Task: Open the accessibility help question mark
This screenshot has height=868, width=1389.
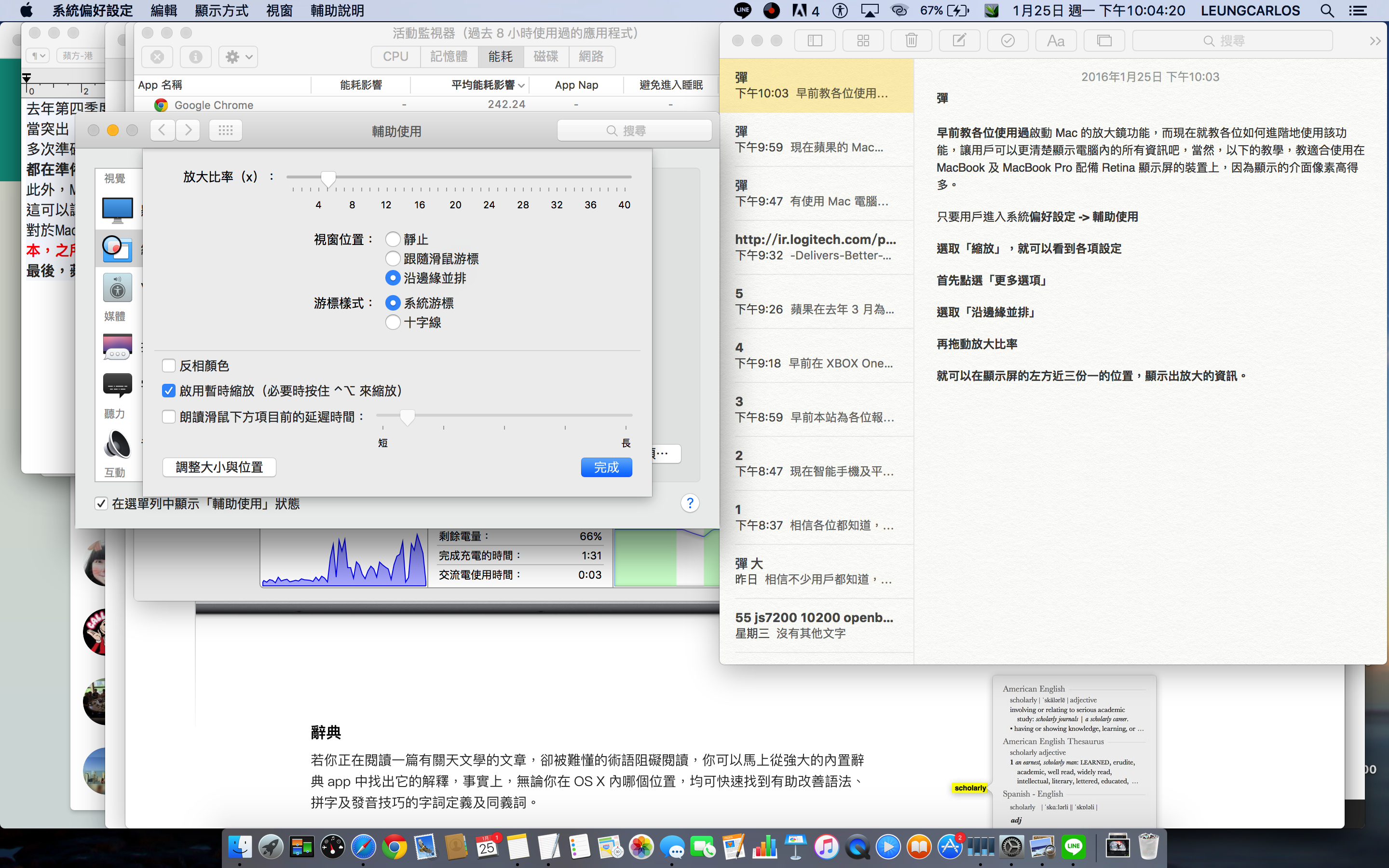Action: point(690,503)
